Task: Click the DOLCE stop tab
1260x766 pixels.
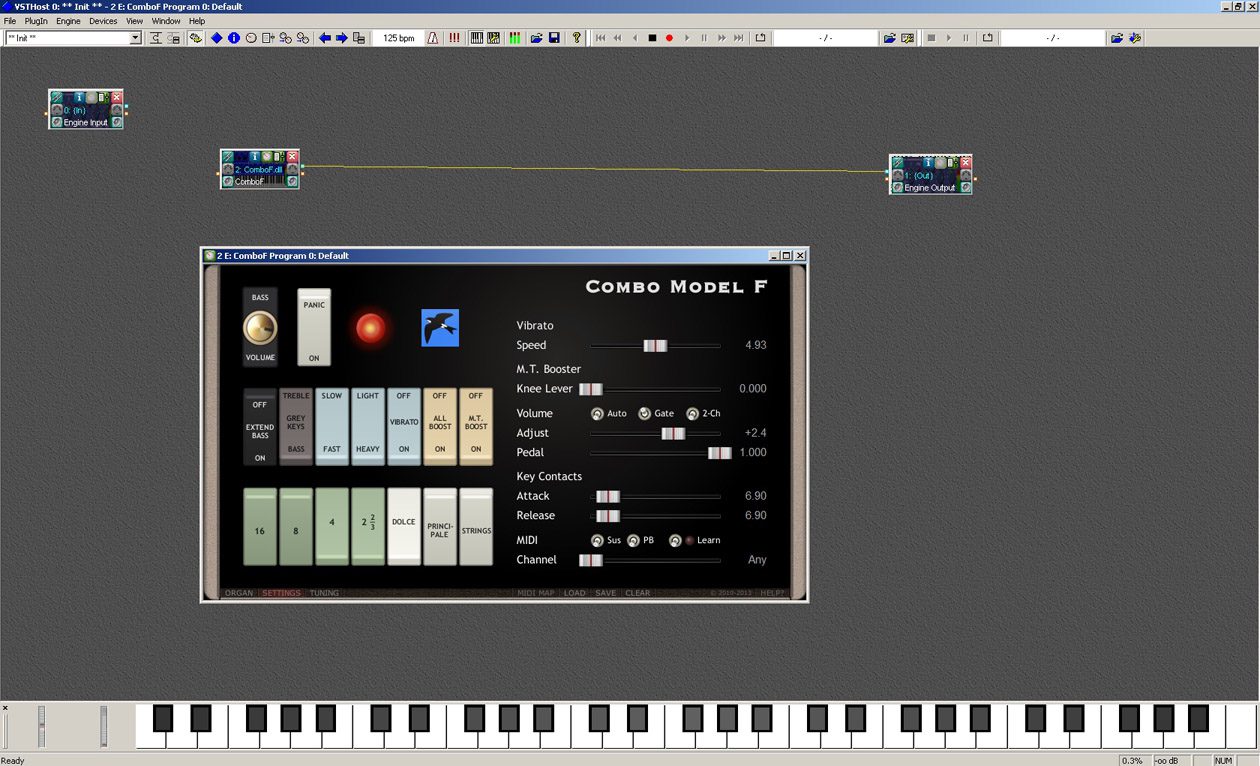Action: [x=404, y=526]
